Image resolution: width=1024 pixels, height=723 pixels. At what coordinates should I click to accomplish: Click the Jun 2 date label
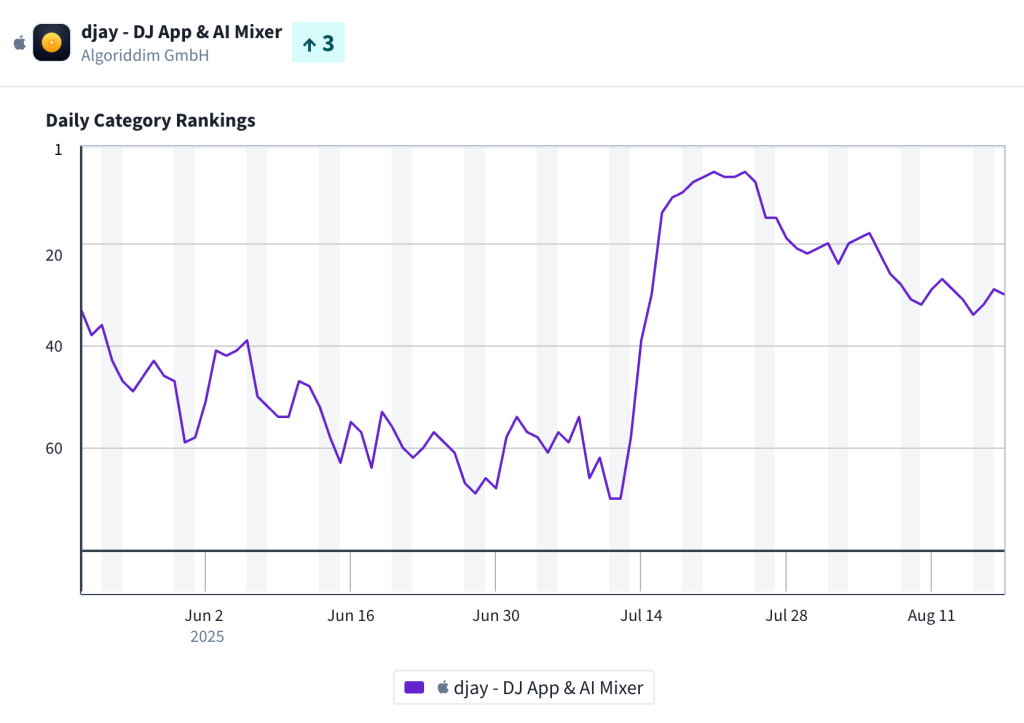pyautogui.click(x=205, y=615)
